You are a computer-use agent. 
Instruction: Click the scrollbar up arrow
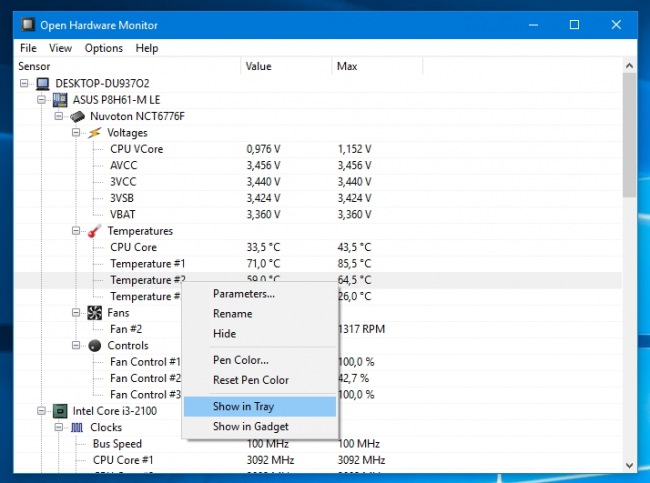coord(629,66)
